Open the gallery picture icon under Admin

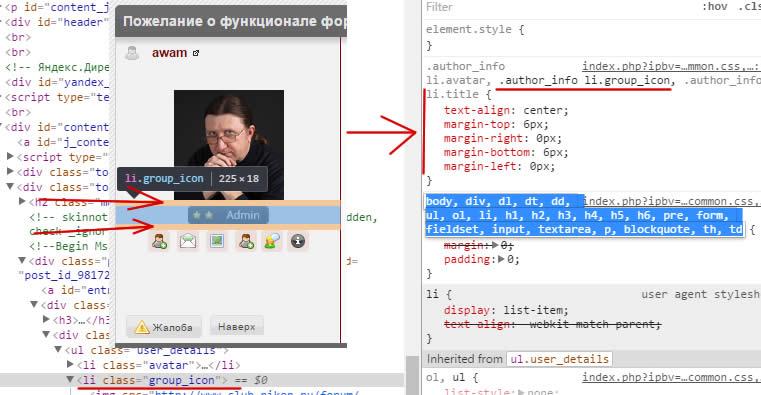click(x=217, y=241)
